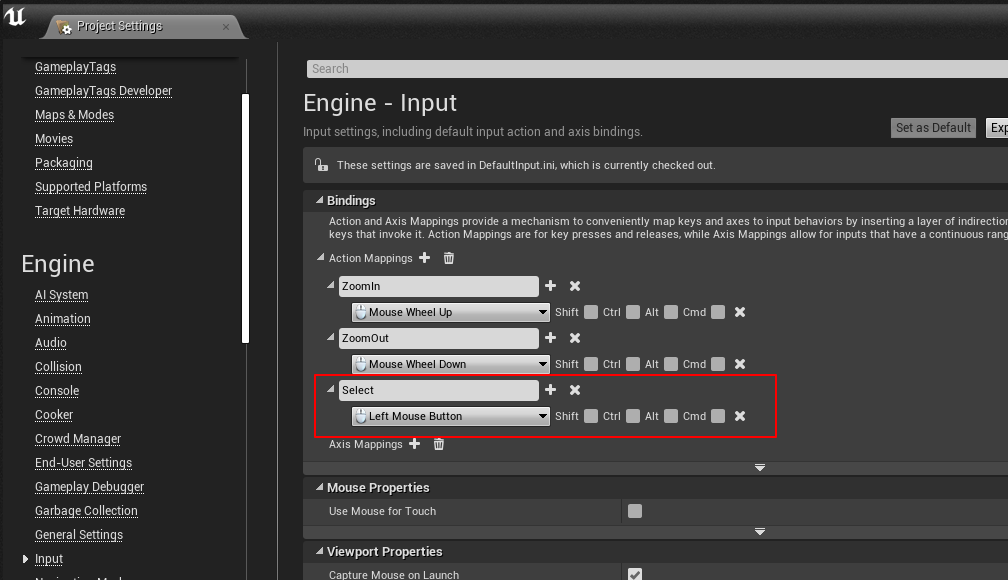
Task: Open Maps & Modes settings
Action: coord(75,114)
